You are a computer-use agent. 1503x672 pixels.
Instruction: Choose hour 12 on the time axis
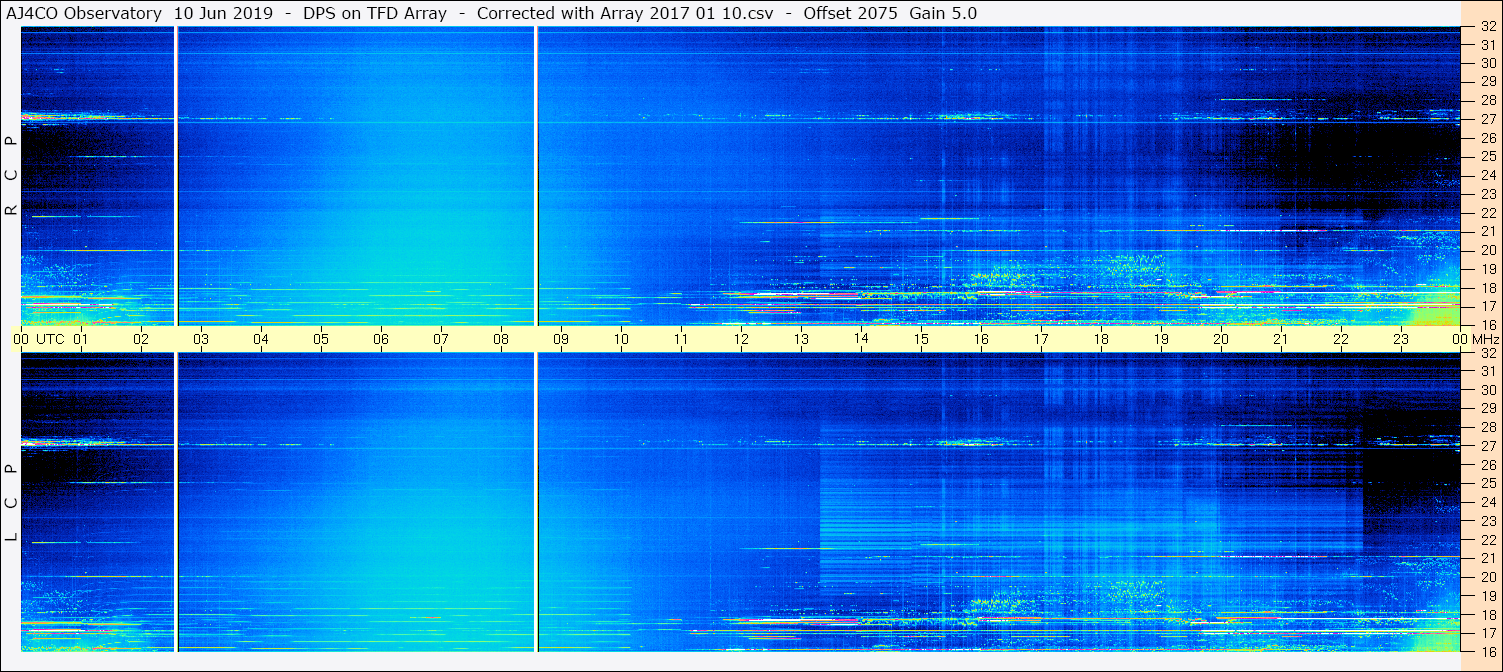tap(741, 339)
